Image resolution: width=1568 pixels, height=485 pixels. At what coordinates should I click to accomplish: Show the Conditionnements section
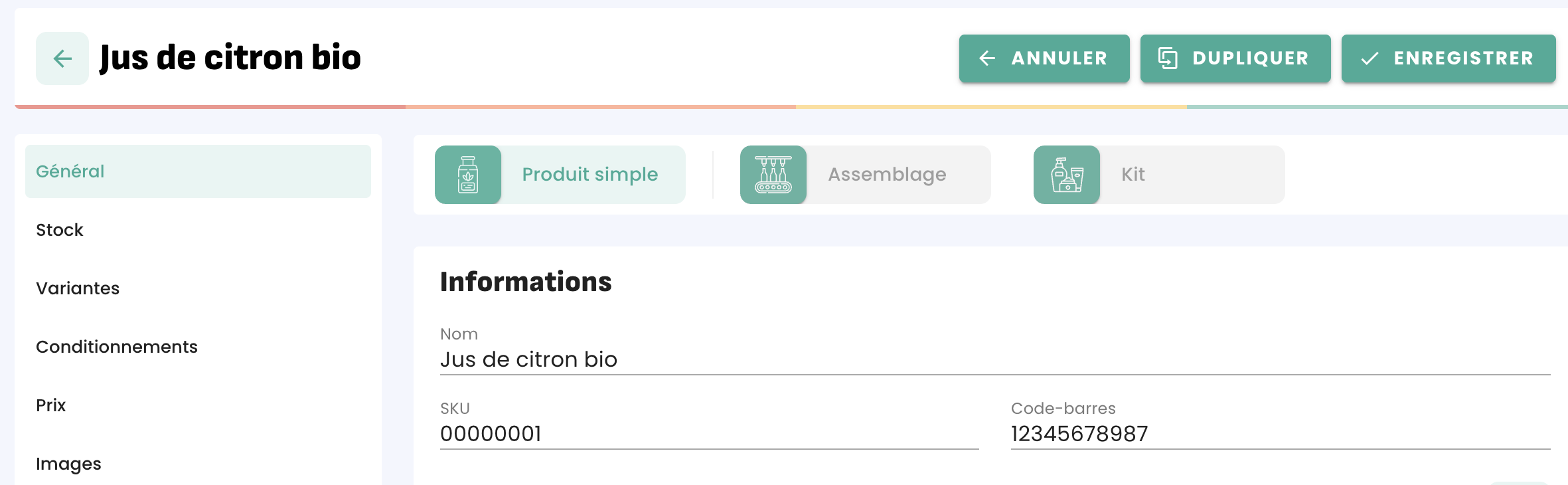(x=117, y=347)
